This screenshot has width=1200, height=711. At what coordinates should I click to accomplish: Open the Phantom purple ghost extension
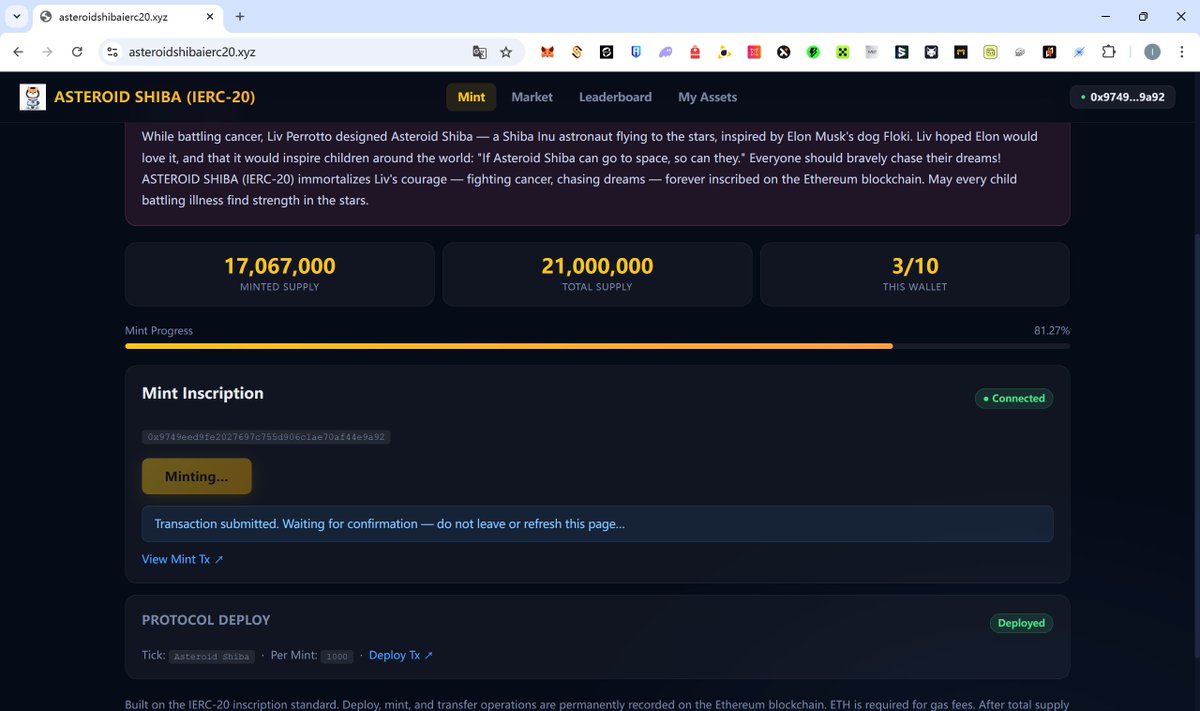(x=665, y=52)
